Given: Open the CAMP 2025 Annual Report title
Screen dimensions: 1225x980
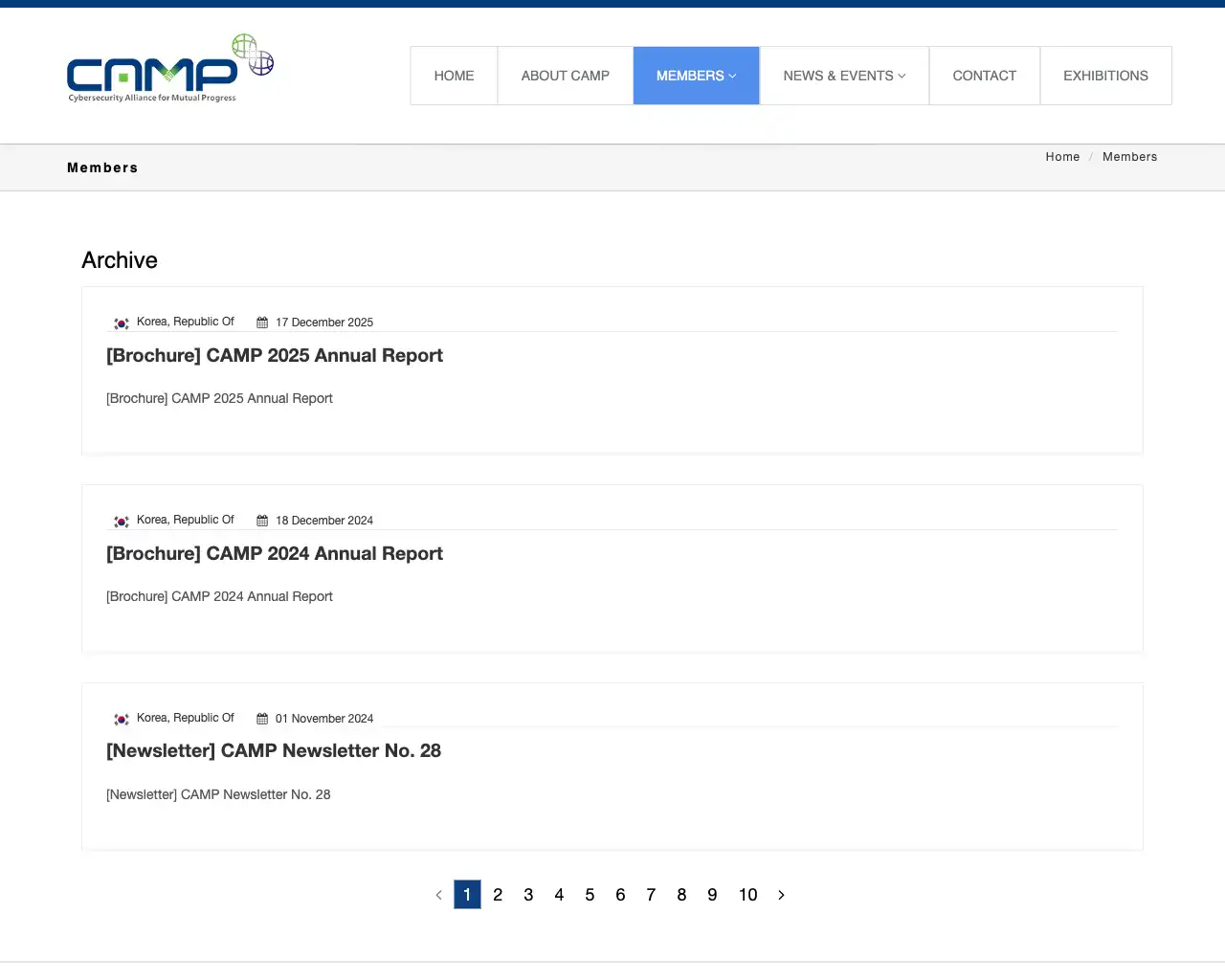Looking at the screenshot, I should [x=275, y=356].
